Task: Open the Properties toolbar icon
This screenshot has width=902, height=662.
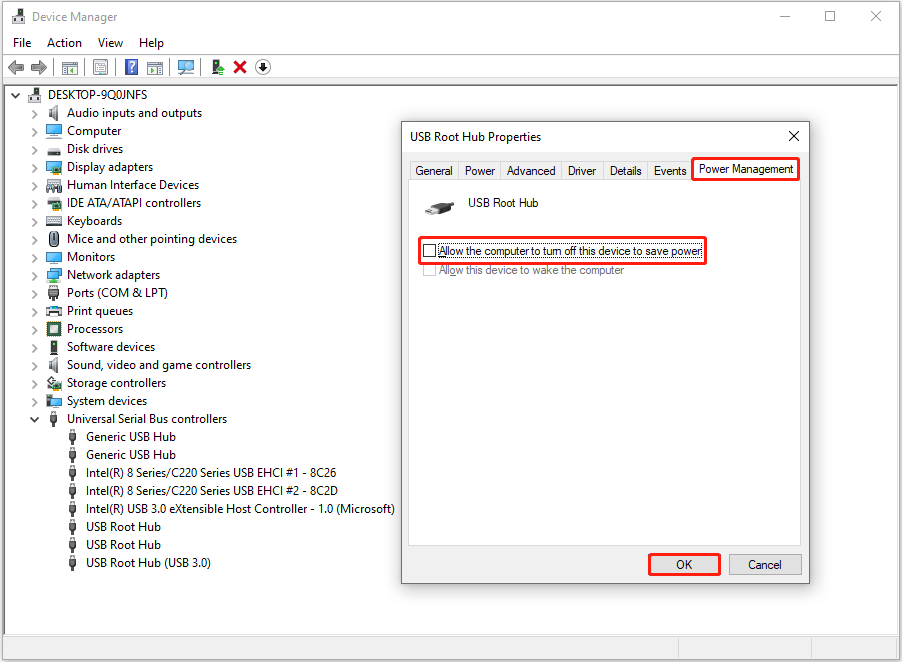Action: click(x=101, y=67)
